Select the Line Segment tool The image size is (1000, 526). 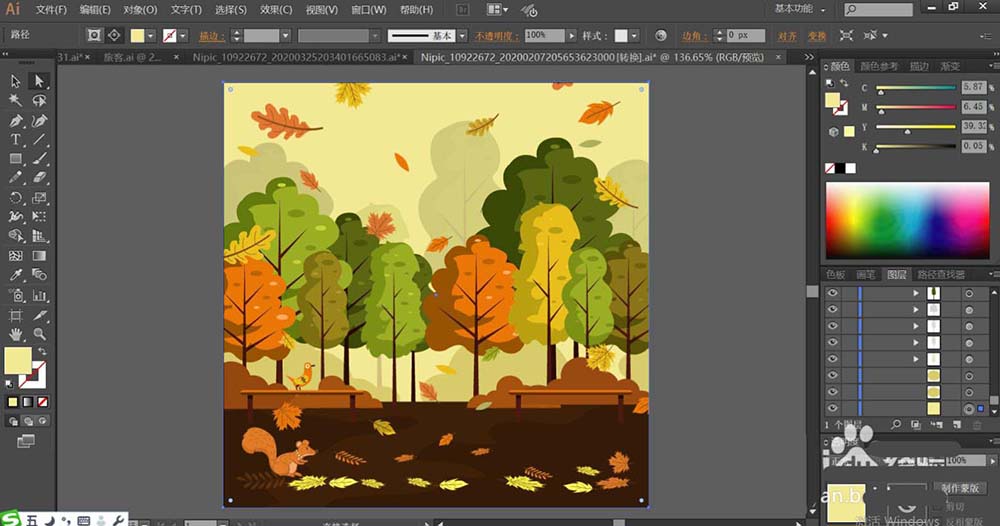click(x=39, y=140)
